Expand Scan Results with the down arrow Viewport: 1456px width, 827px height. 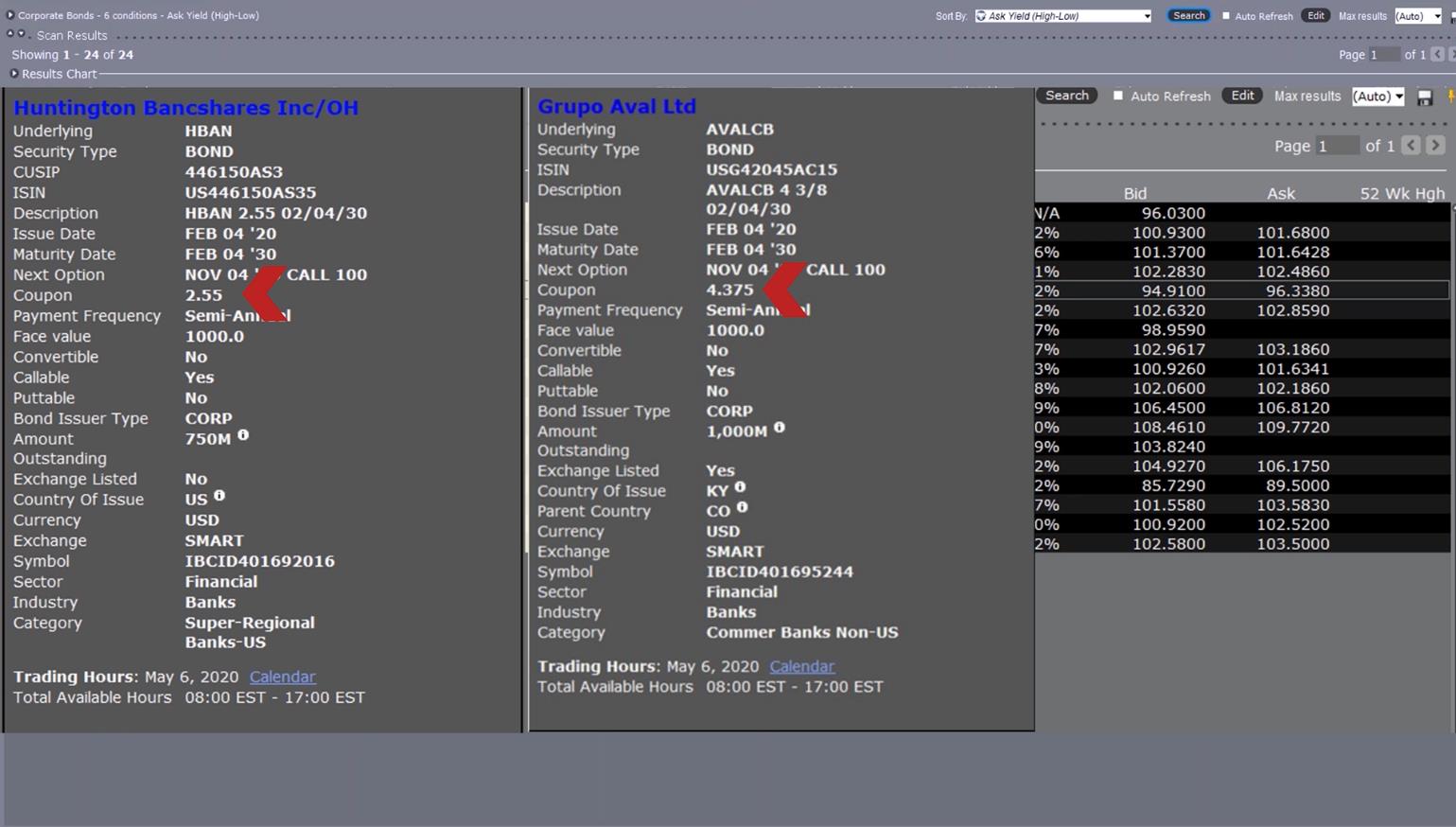point(22,34)
